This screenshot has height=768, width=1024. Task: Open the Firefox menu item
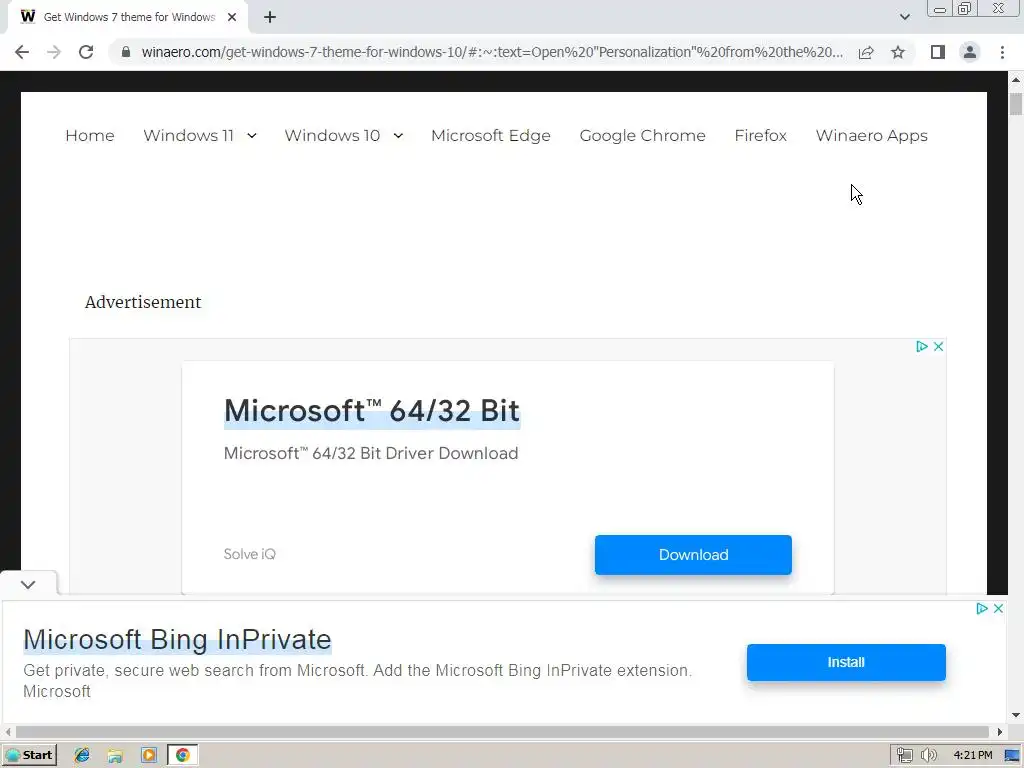coord(760,136)
